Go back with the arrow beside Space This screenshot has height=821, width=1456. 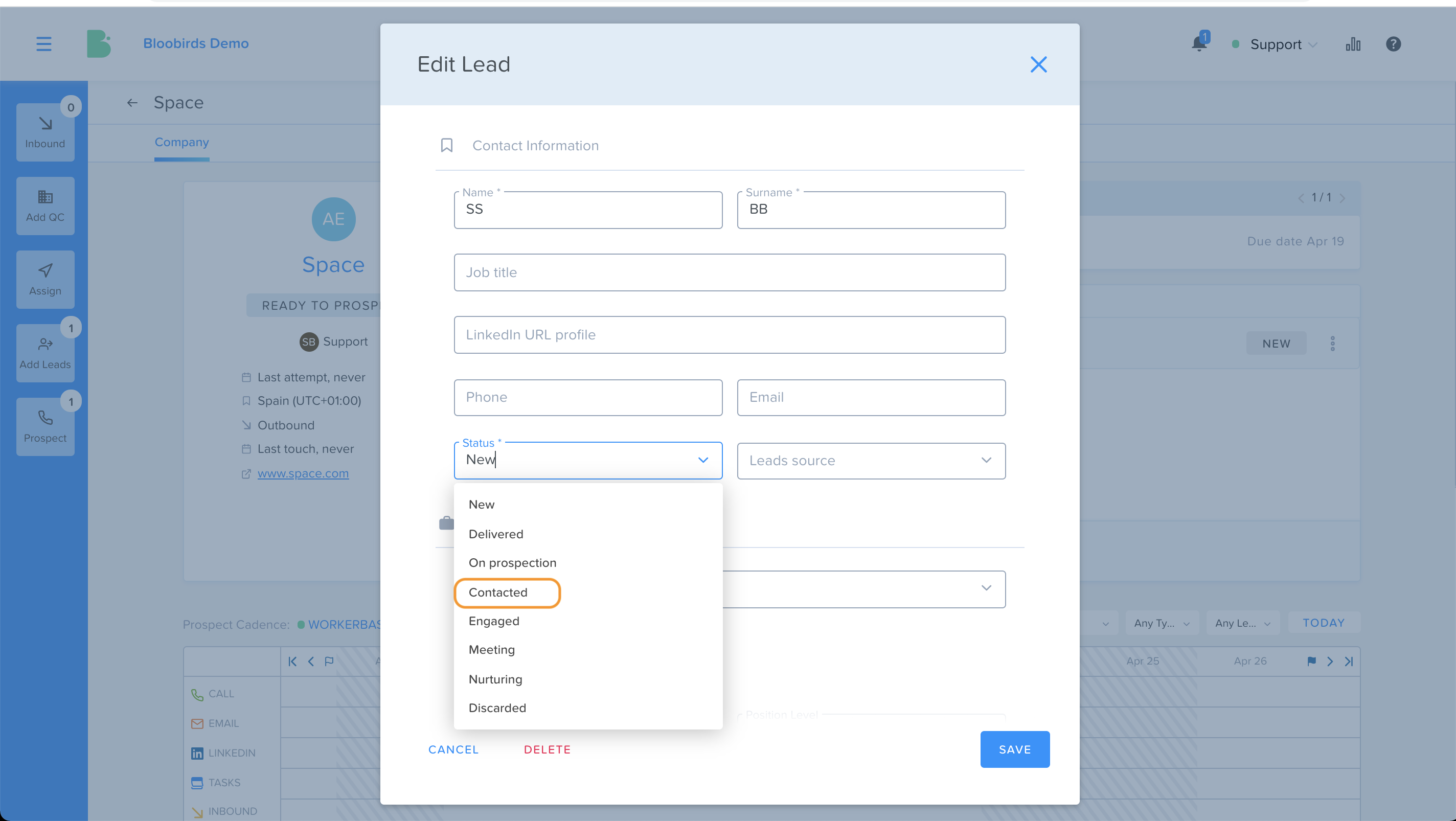click(132, 102)
